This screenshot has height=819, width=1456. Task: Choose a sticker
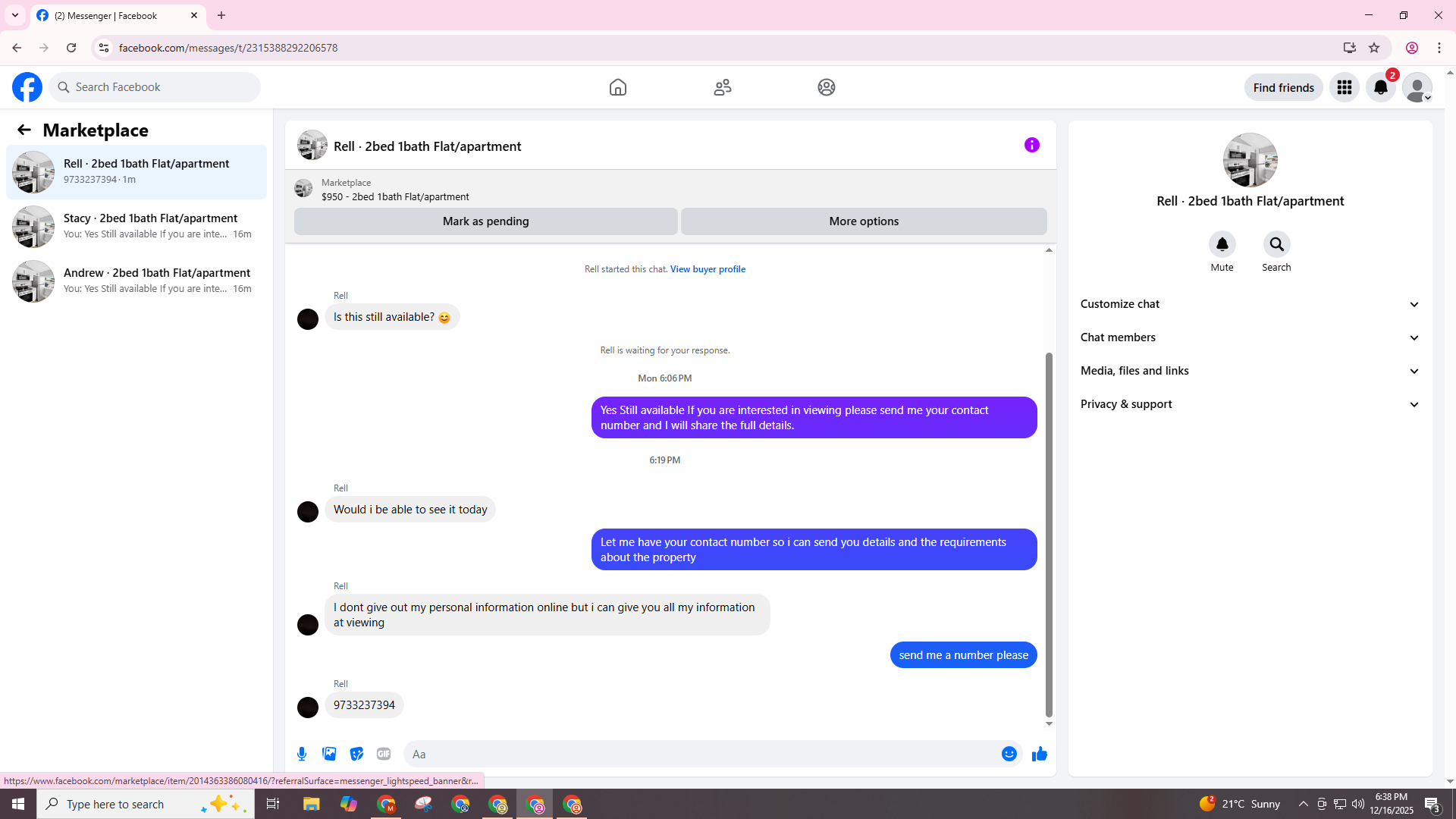pos(356,754)
